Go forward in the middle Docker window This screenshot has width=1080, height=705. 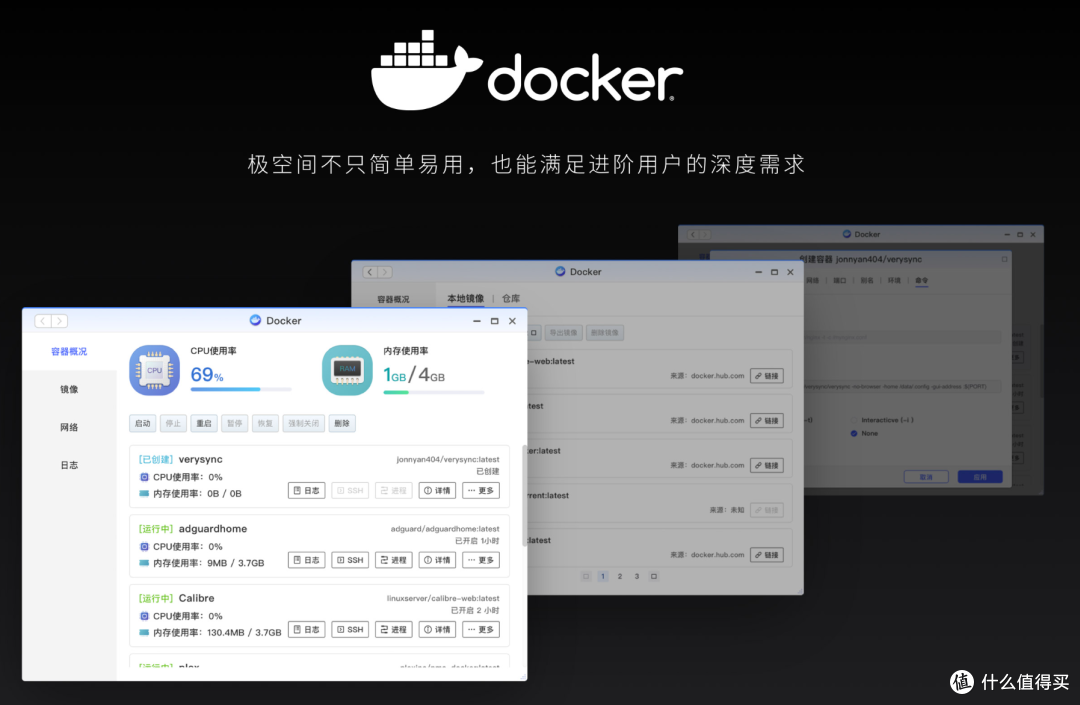[x=385, y=272]
